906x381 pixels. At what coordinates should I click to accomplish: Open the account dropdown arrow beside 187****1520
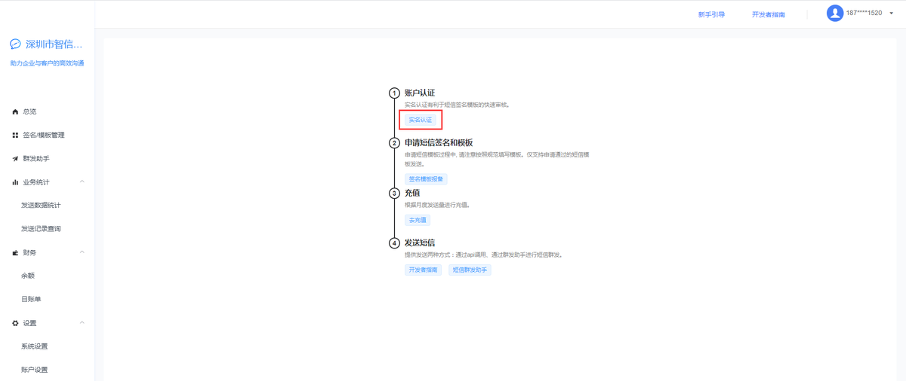tap(891, 13)
